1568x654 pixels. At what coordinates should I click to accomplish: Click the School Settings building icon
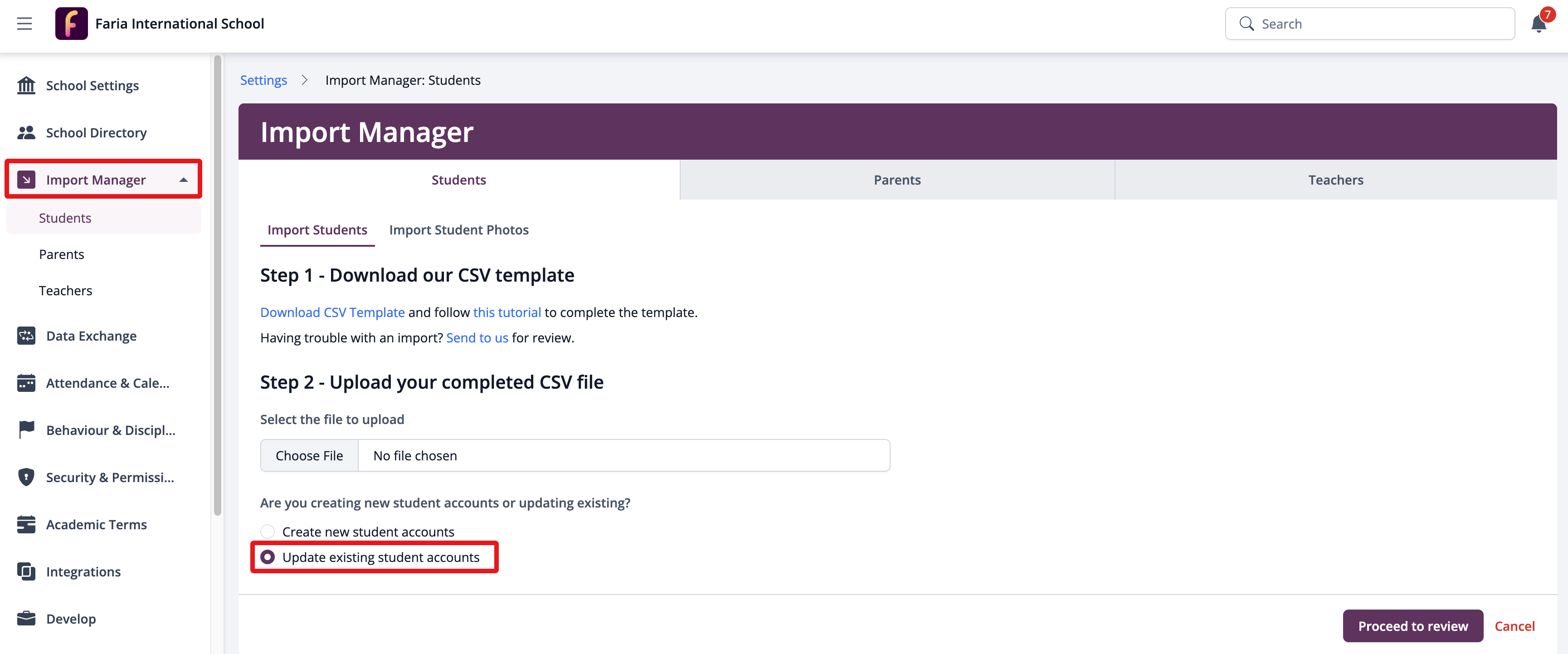(x=26, y=85)
